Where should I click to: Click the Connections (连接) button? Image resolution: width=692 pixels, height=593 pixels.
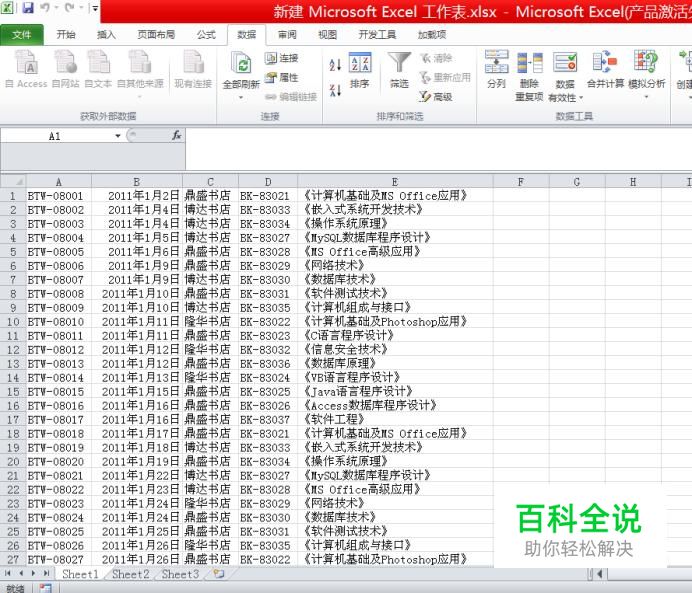pos(282,58)
